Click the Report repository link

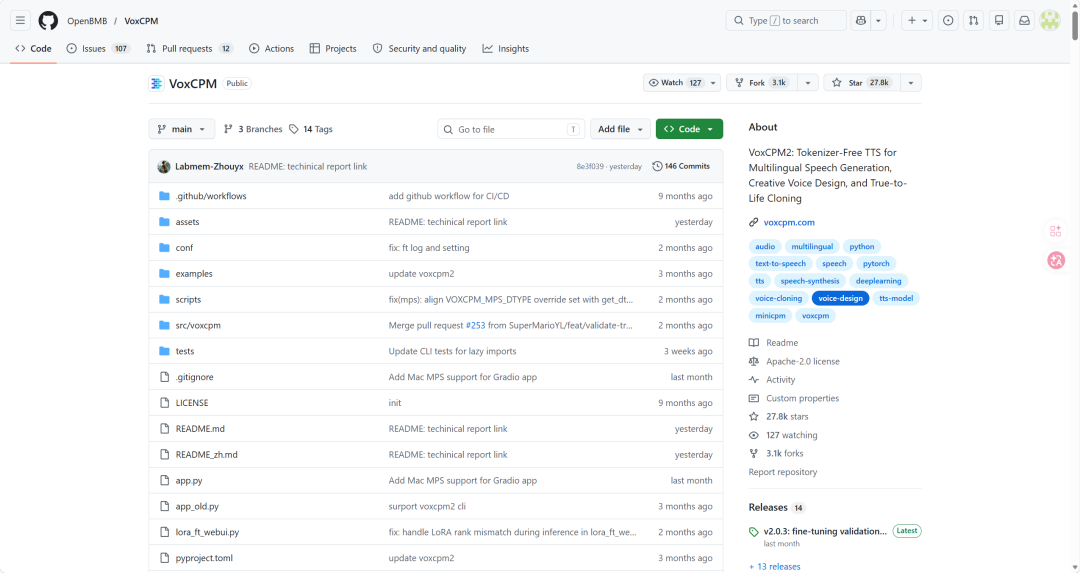pyautogui.click(x=782, y=472)
